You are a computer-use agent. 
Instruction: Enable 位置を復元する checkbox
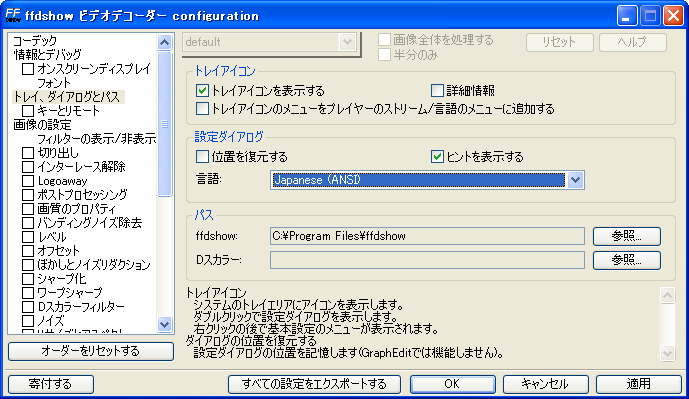click(202, 156)
